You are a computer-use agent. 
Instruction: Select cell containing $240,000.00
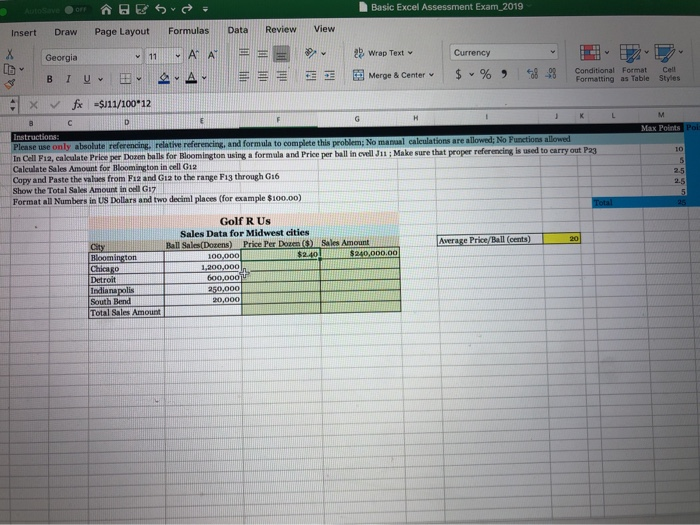click(x=360, y=253)
